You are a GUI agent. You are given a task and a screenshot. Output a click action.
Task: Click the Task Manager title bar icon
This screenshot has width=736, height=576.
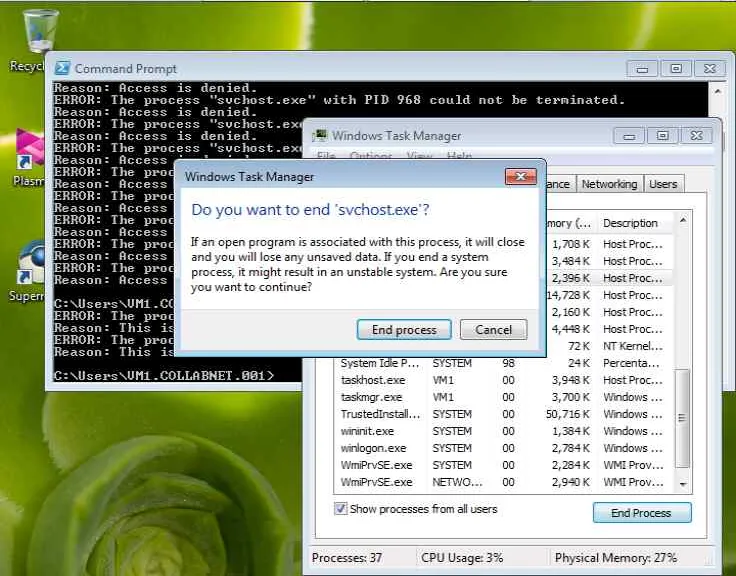pos(320,135)
